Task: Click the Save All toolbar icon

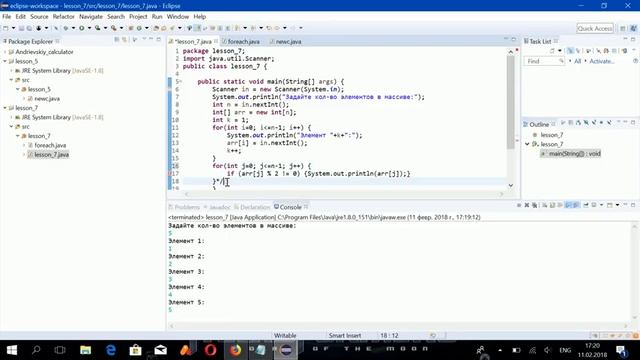Action: [x=29, y=28]
